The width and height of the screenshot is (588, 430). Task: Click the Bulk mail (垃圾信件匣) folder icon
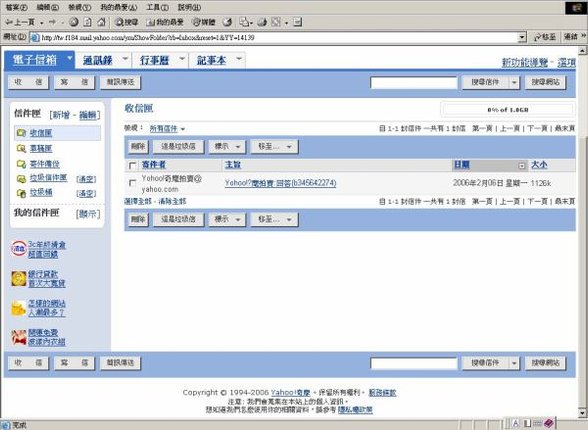pos(21,179)
